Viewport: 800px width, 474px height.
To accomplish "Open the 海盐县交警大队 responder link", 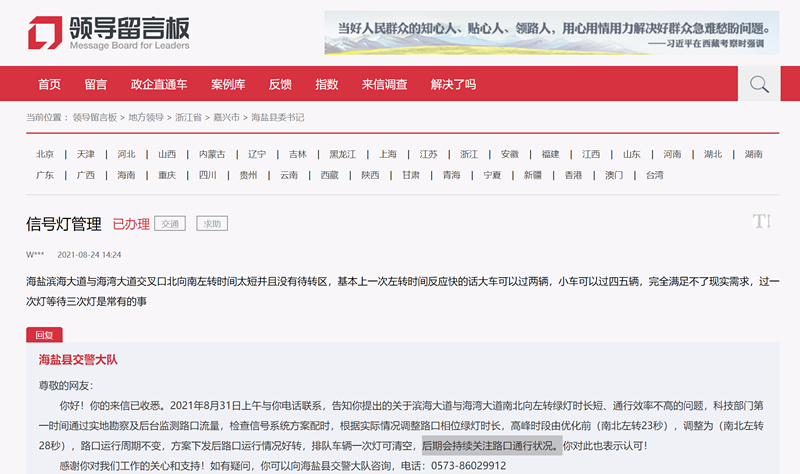I will 78,360.
